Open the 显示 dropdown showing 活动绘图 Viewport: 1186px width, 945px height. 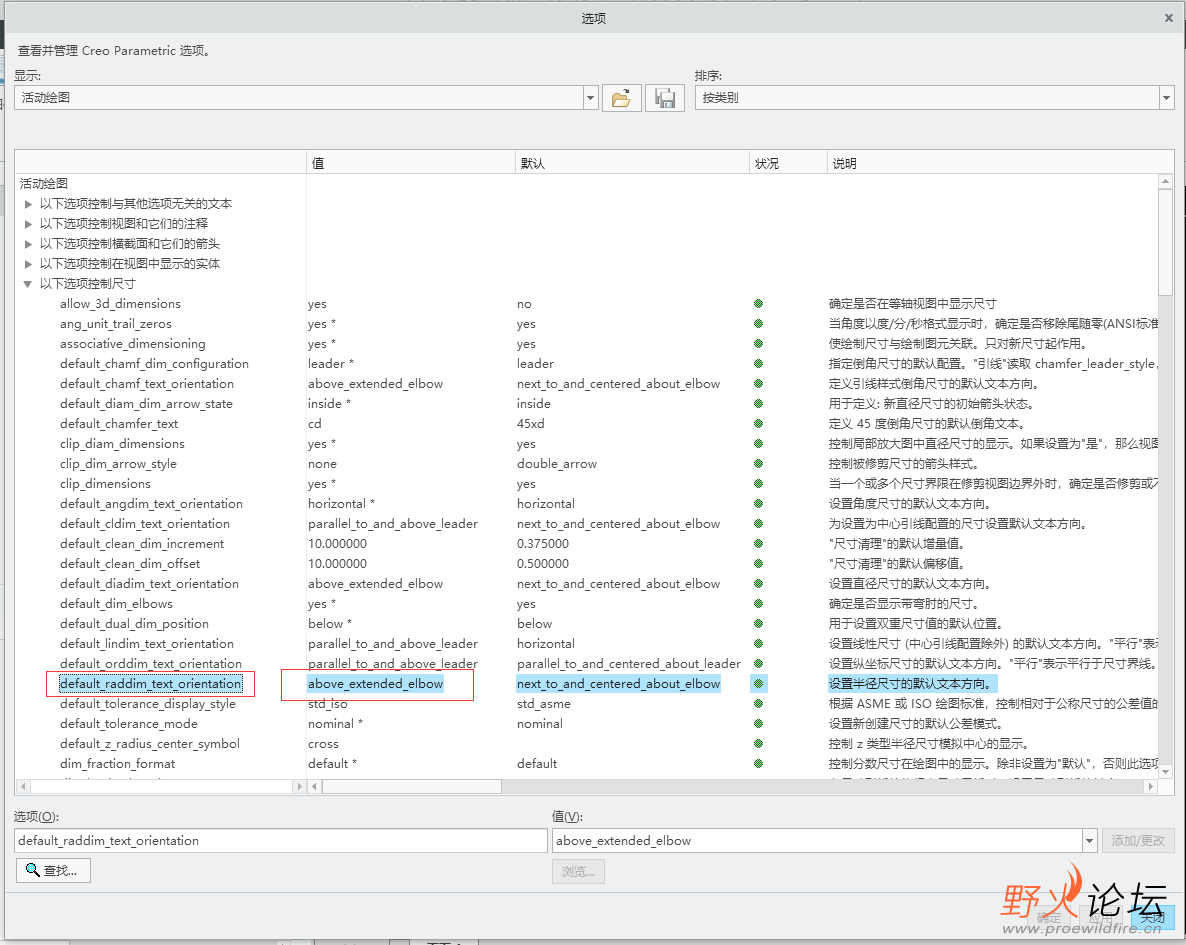pyautogui.click(x=591, y=98)
